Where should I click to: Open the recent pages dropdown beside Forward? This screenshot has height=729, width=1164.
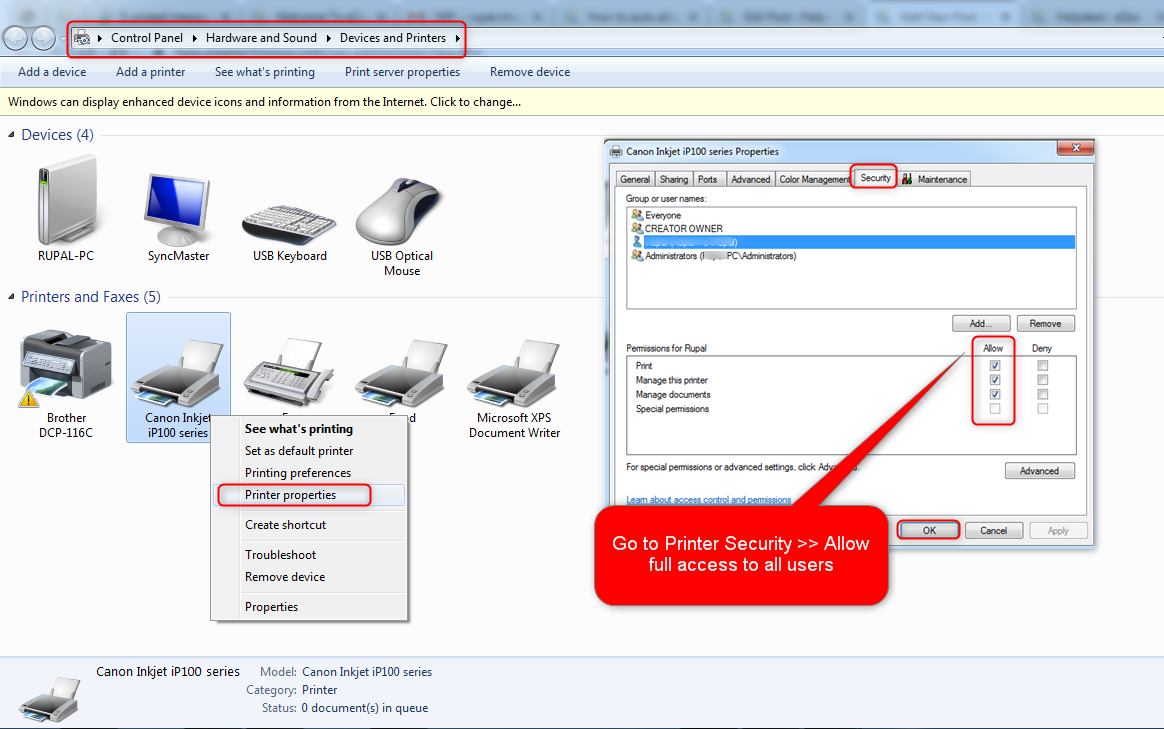[x=62, y=38]
